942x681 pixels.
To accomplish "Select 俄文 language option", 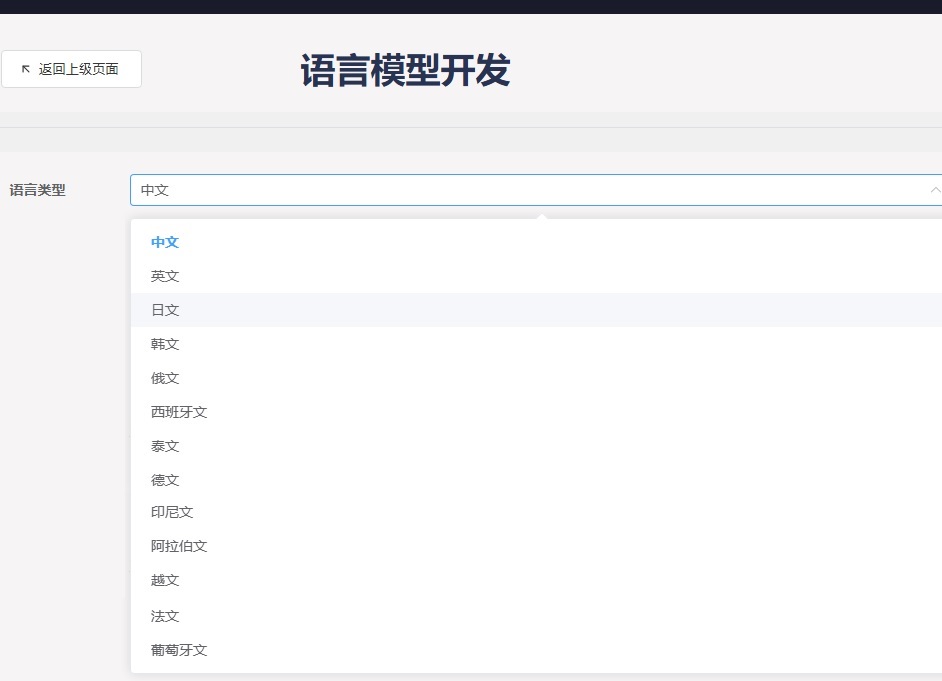I will point(165,378).
